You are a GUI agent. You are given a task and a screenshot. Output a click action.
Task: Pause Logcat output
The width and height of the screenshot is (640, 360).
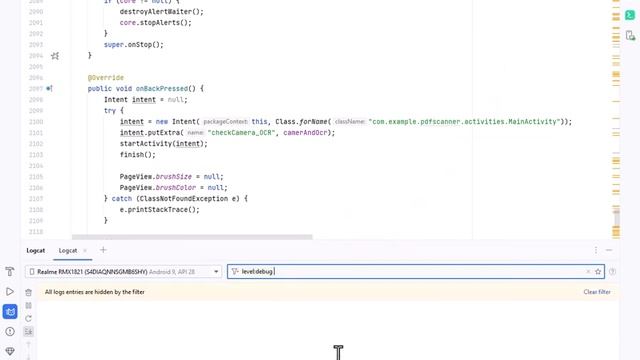click(28, 305)
